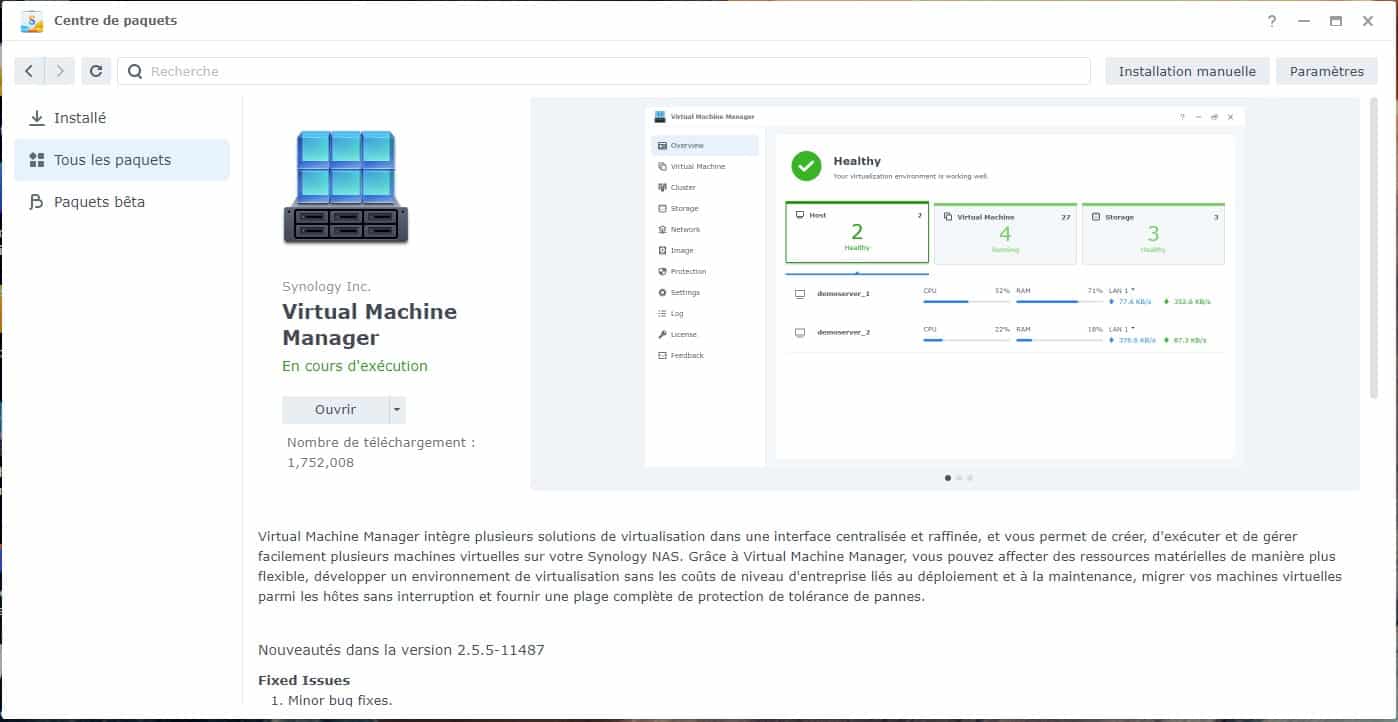The image size is (1398, 722).
Task: Click the Storage card showing 3
Action: click(1153, 234)
